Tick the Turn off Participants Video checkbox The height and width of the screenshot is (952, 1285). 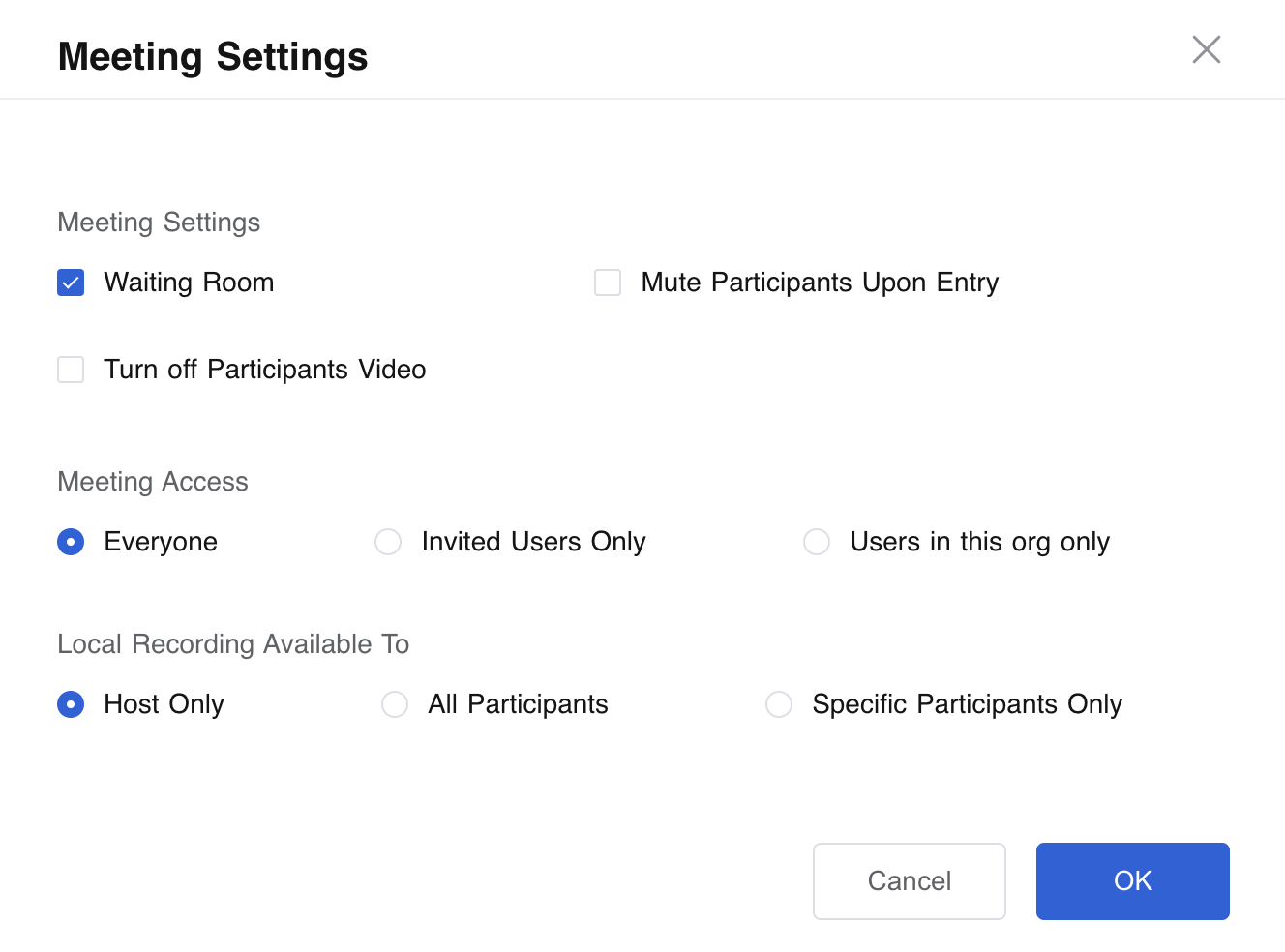(71, 370)
